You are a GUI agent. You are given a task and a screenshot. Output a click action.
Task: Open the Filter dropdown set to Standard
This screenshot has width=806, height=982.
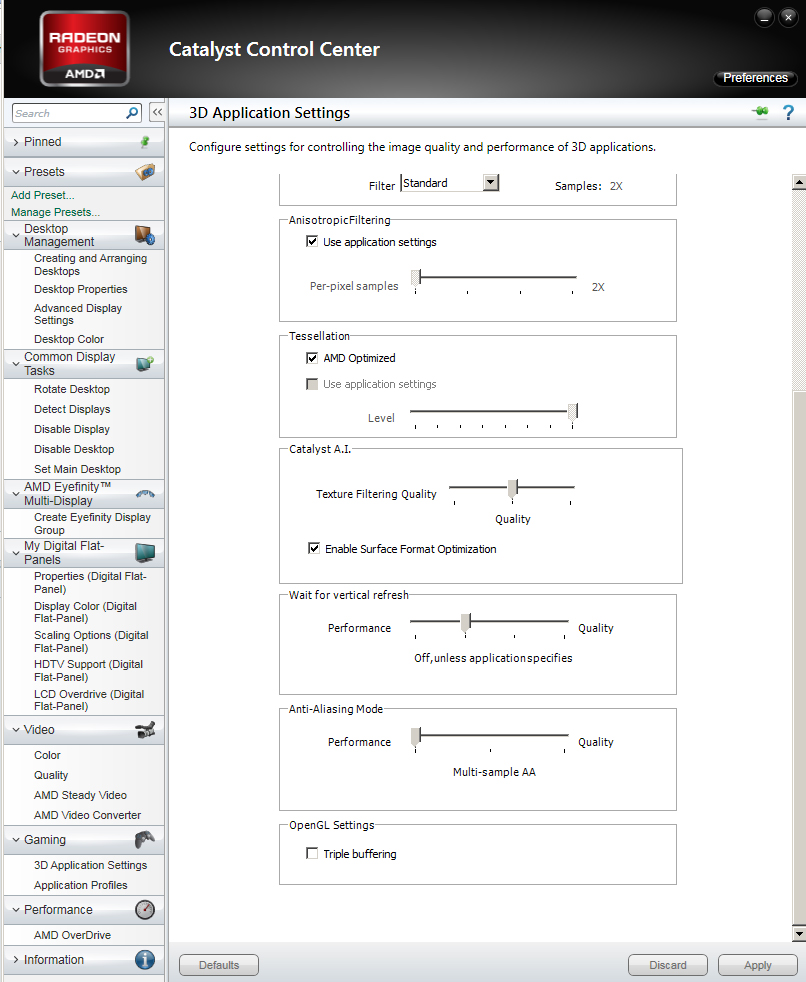[490, 183]
